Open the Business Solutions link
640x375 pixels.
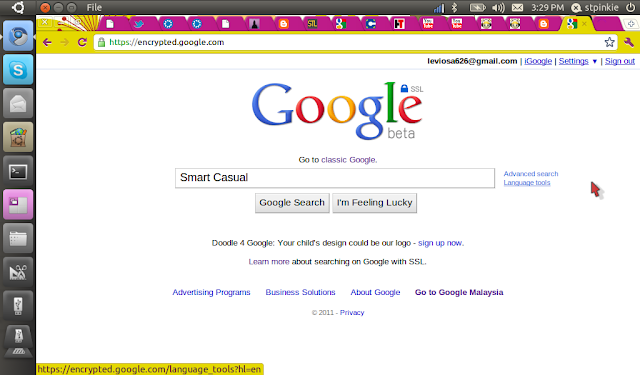click(300, 293)
